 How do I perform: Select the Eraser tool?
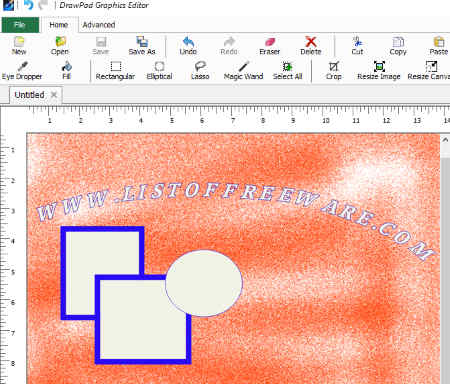tap(270, 46)
